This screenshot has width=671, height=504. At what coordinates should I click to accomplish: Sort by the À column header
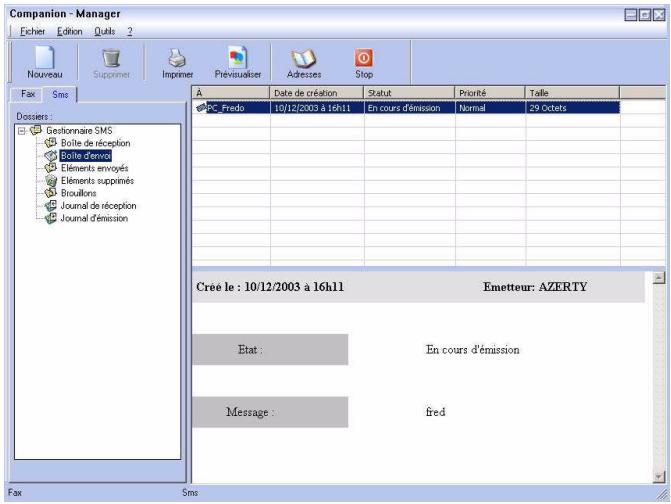click(231, 93)
